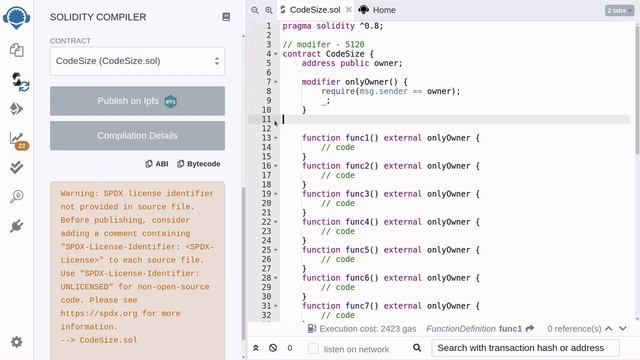Click 'address public owner;' line
The height and width of the screenshot is (360, 640).
pos(352,63)
